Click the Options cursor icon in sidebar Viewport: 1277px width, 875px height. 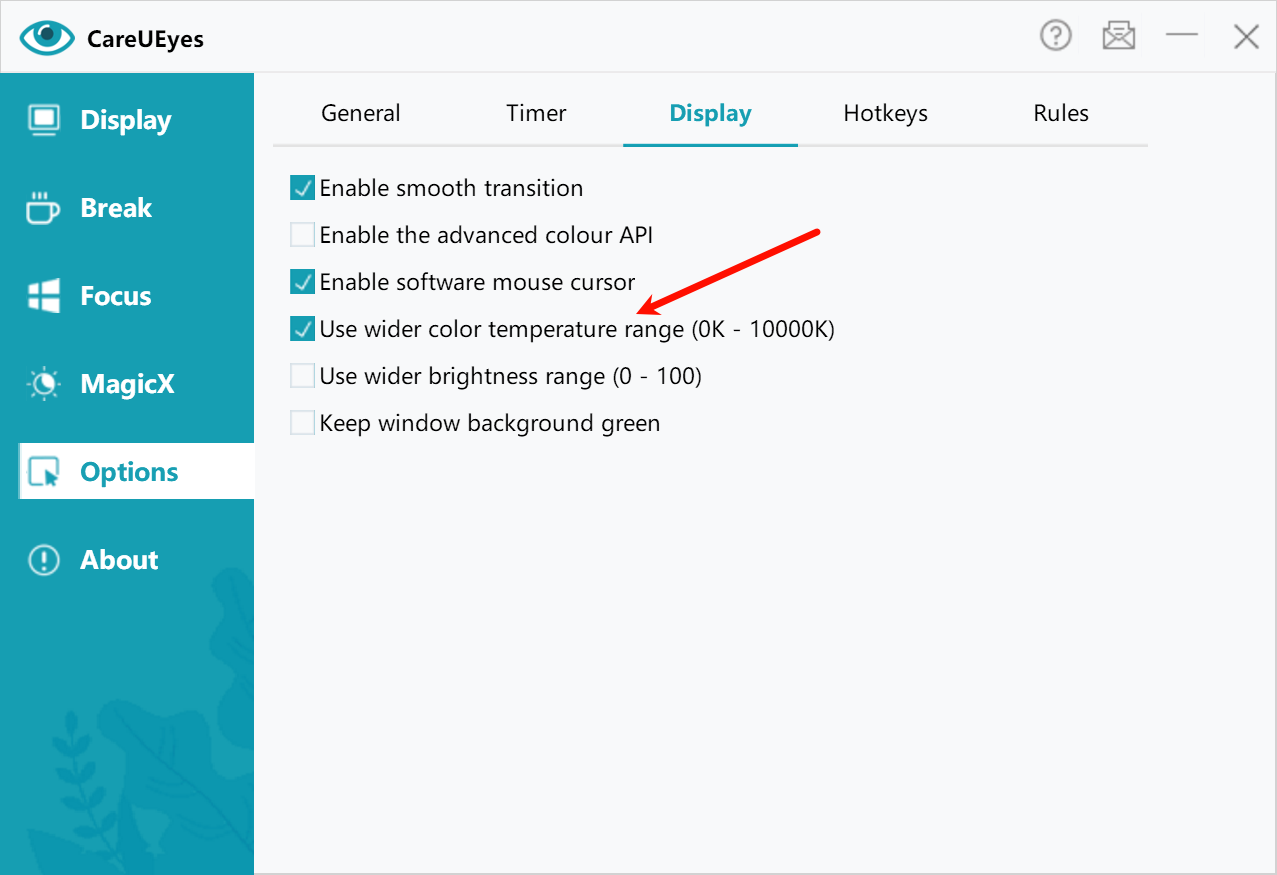(x=44, y=472)
